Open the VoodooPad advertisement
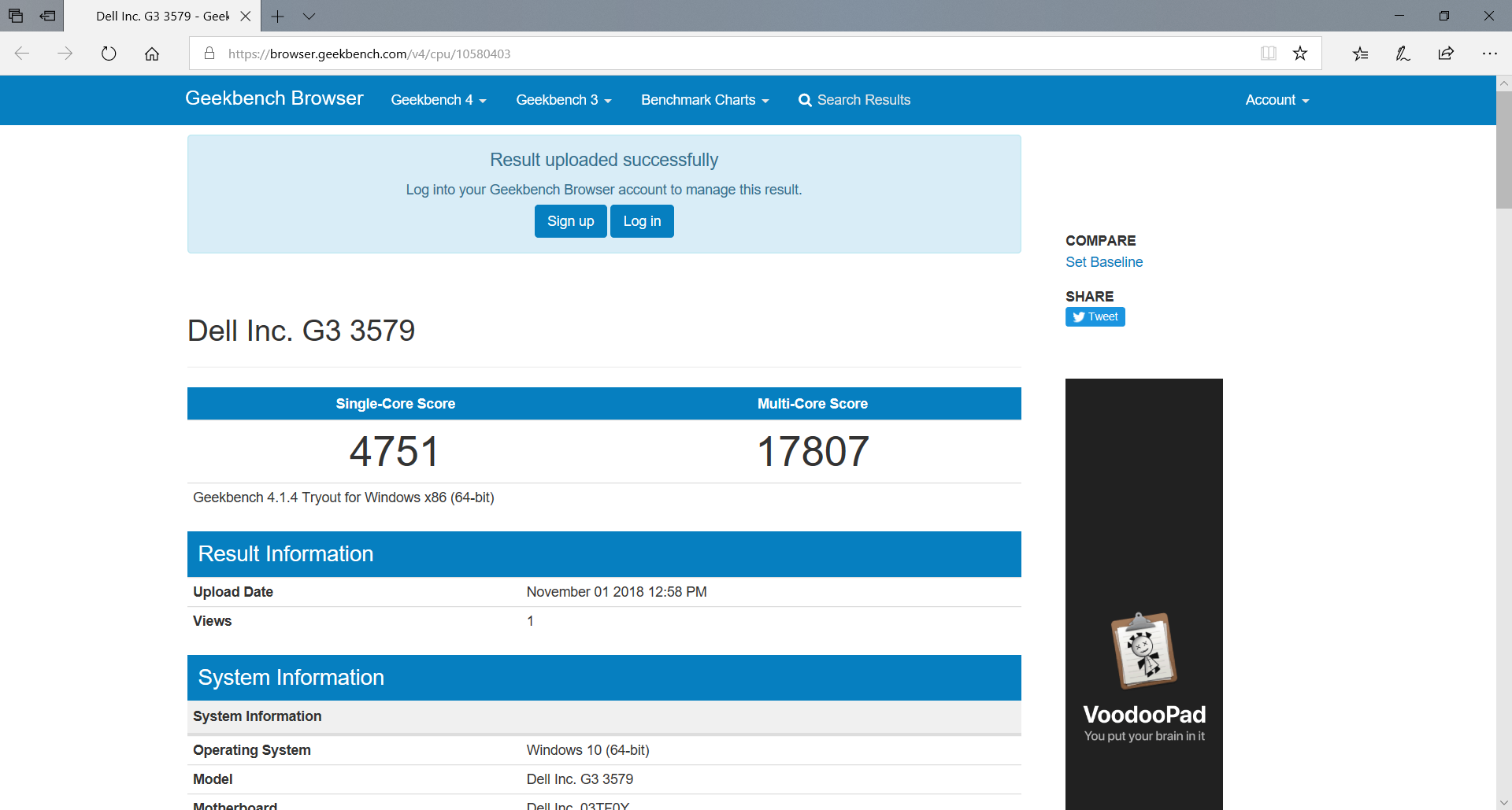Image resolution: width=1512 pixels, height=810 pixels. 1144,594
